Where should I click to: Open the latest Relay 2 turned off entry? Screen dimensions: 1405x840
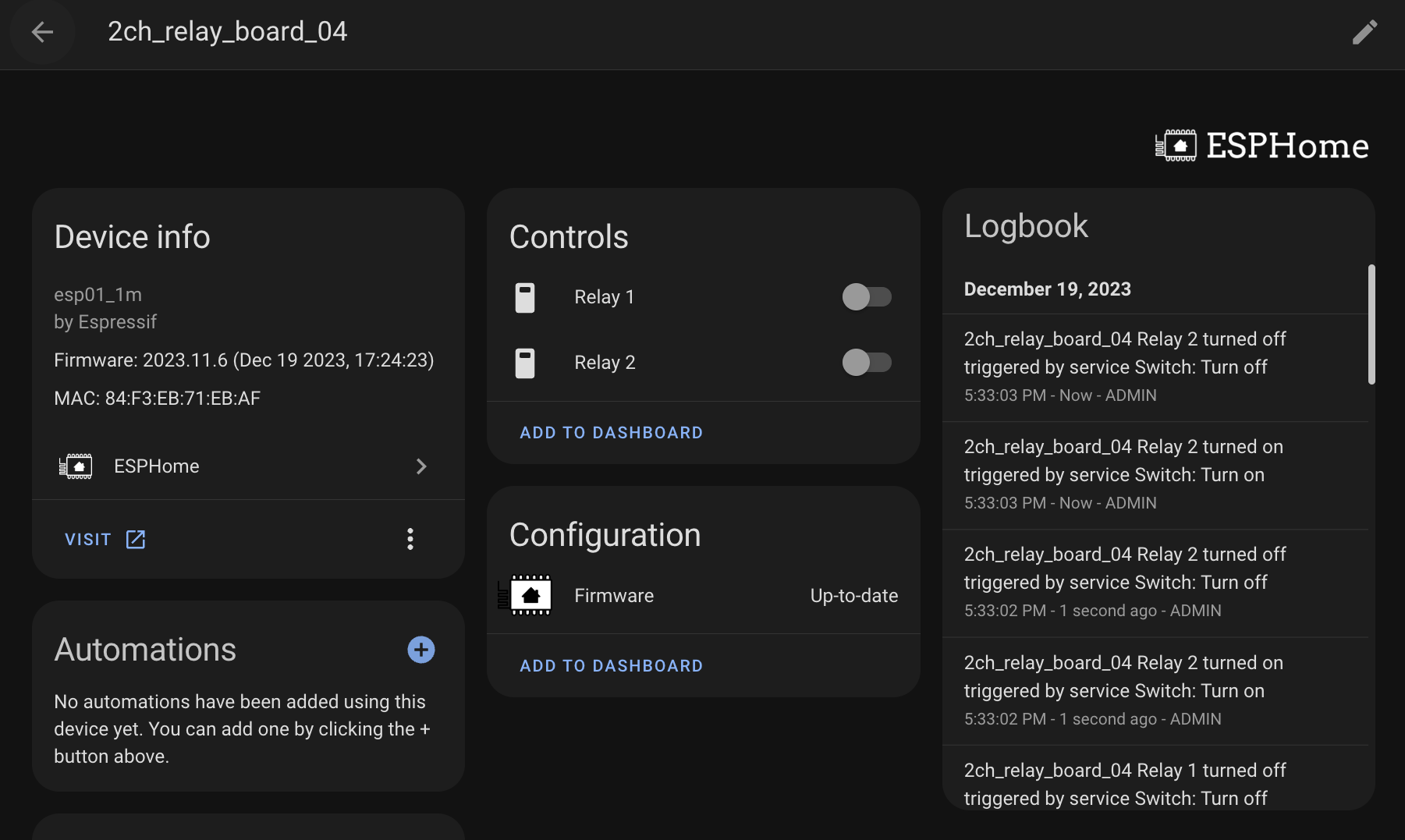click(x=1123, y=367)
